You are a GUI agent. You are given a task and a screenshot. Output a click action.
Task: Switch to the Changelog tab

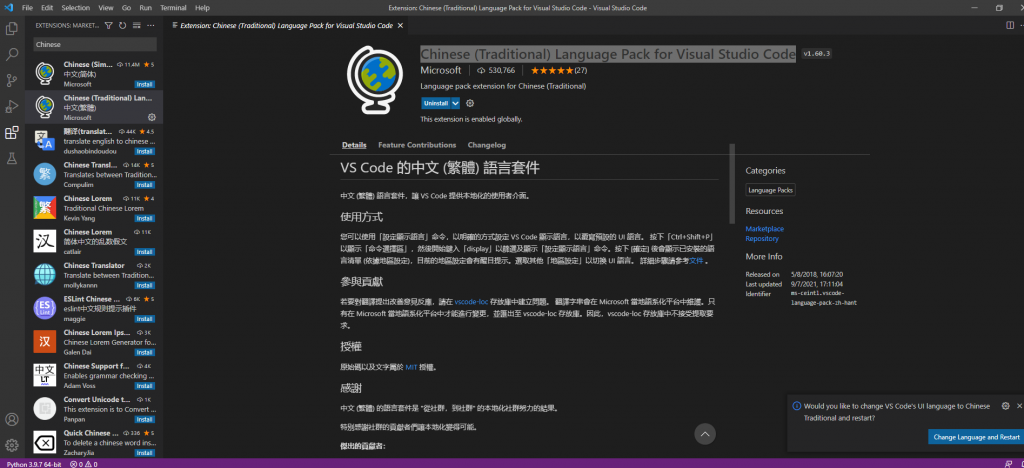pos(487,145)
